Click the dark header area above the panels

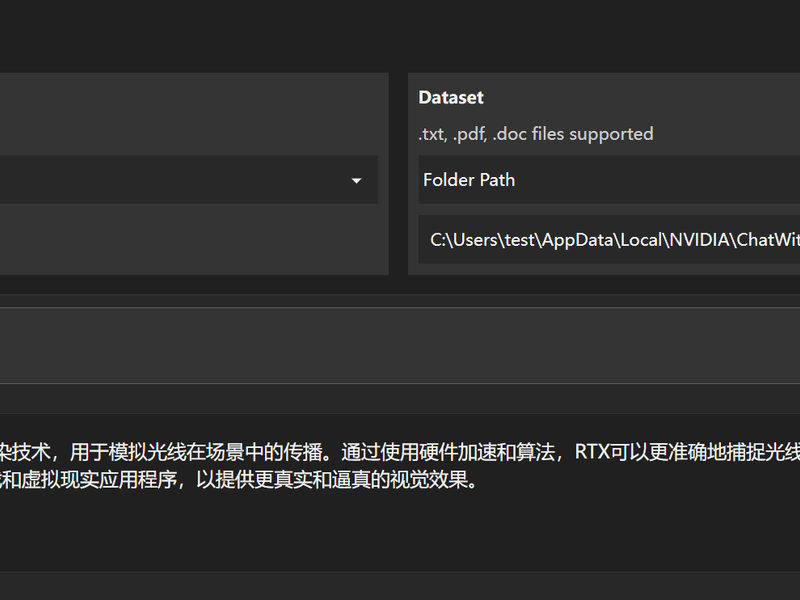[400, 36]
